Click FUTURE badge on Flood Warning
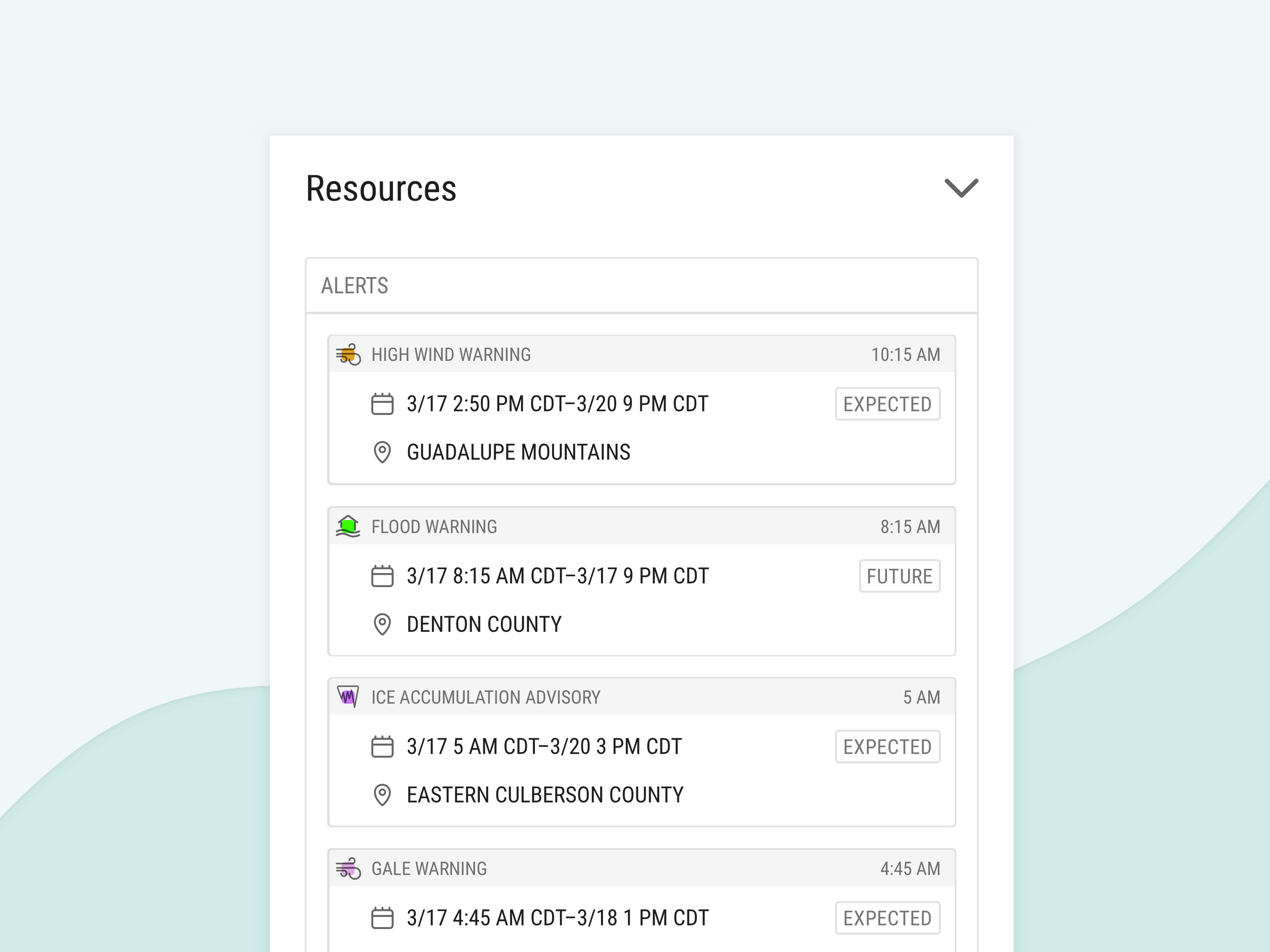1270x952 pixels. [x=899, y=576]
